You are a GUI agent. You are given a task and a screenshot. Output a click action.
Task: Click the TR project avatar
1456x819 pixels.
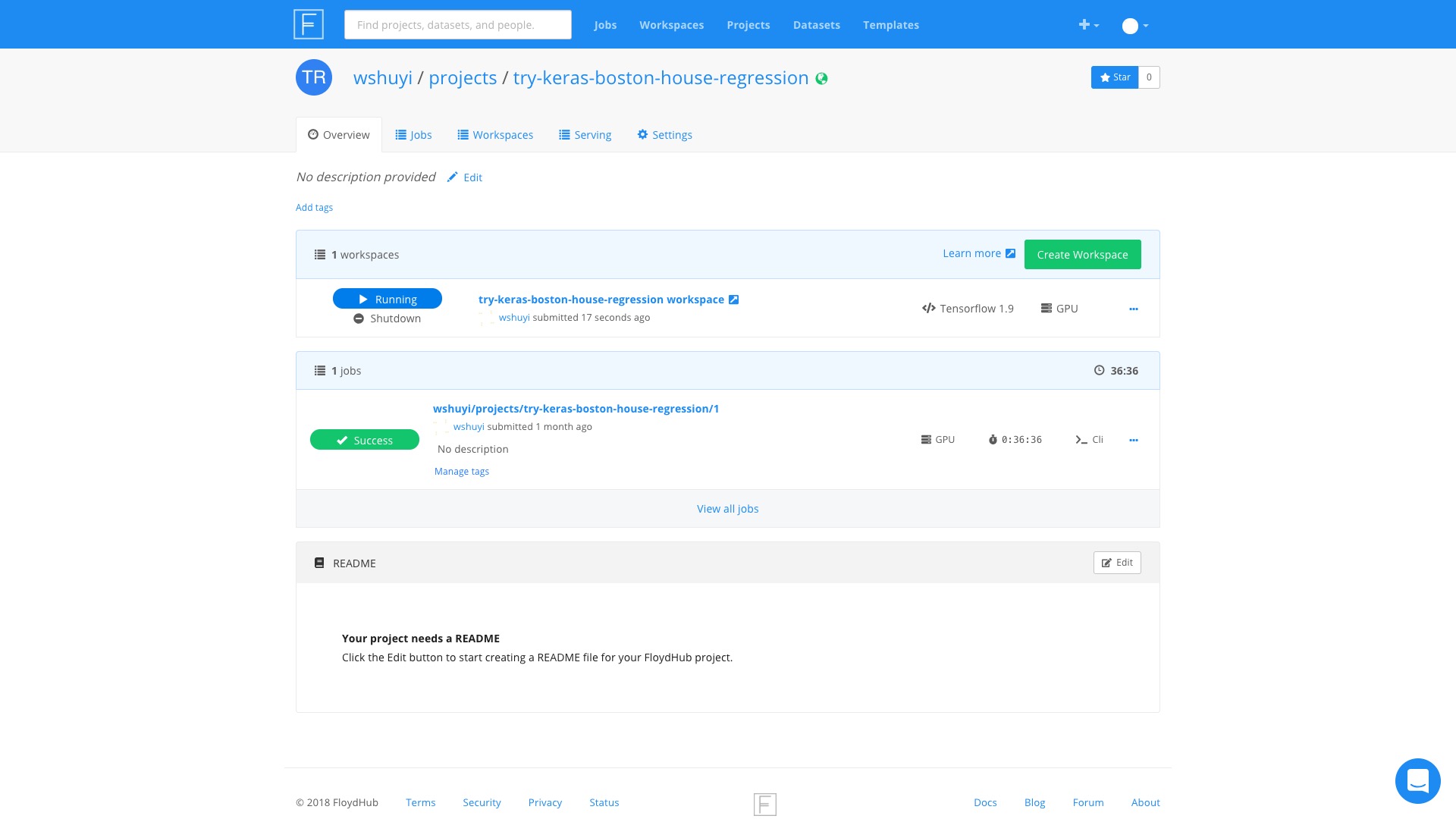click(314, 77)
